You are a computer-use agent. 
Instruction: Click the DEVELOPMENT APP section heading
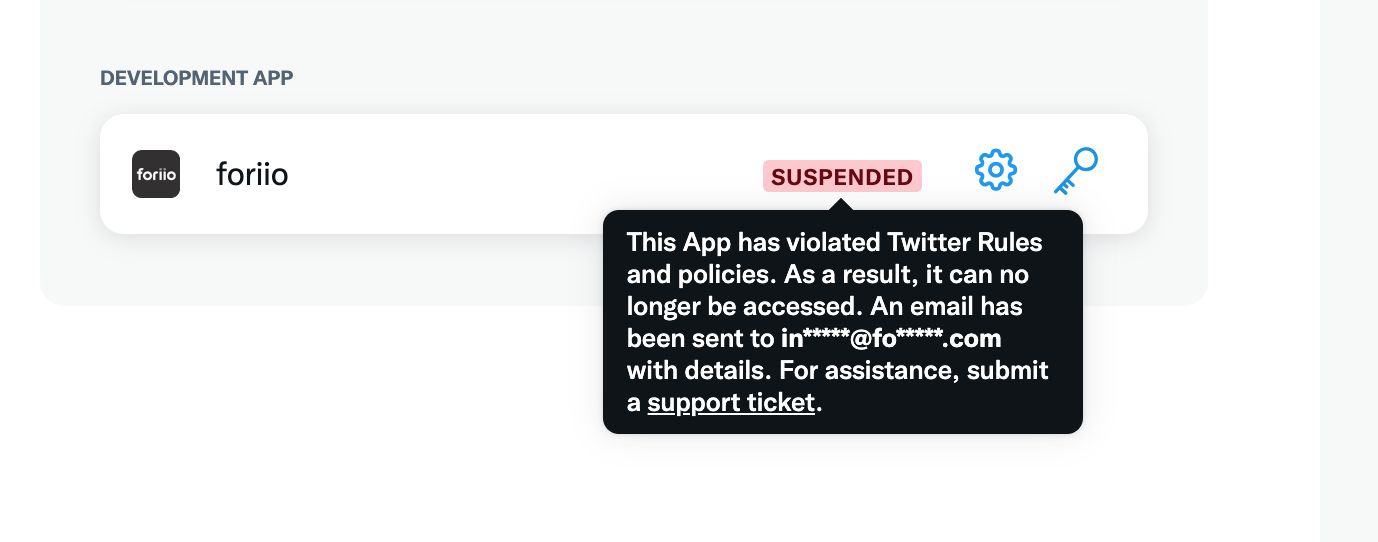[196, 78]
